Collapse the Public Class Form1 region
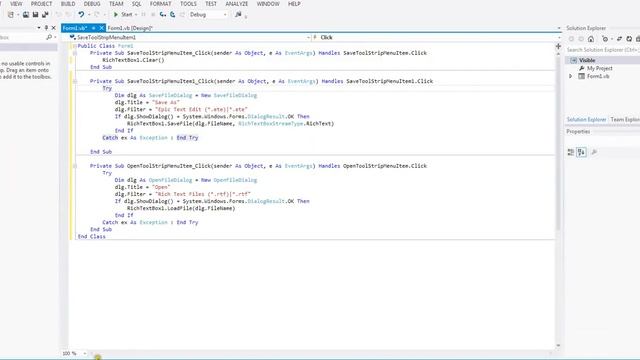This screenshot has height=360, width=640. tap(74, 46)
